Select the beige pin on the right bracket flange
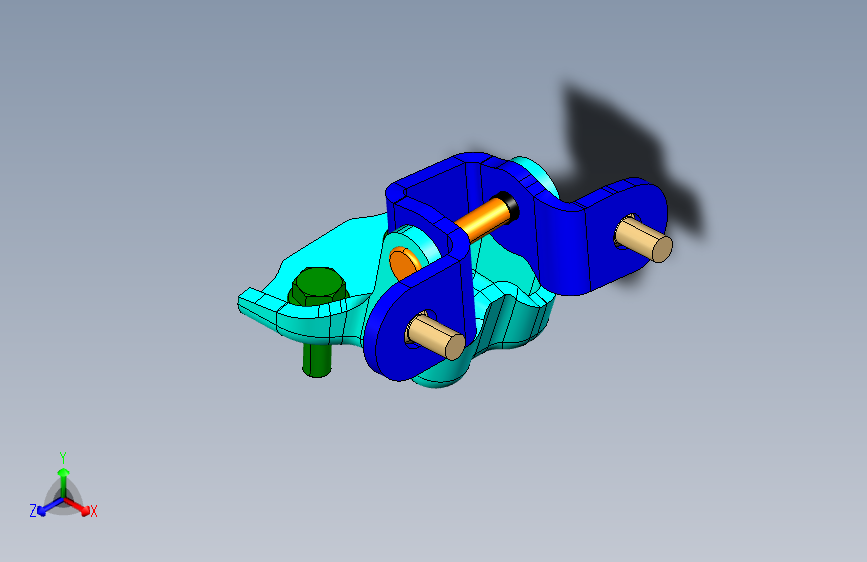Screen dimensions: 867x562 [644, 240]
